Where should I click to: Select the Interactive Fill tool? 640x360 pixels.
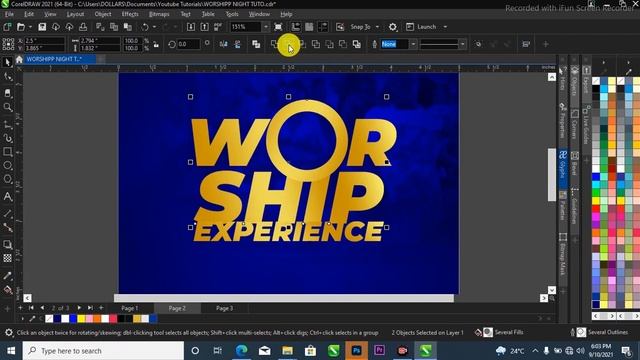[7, 290]
